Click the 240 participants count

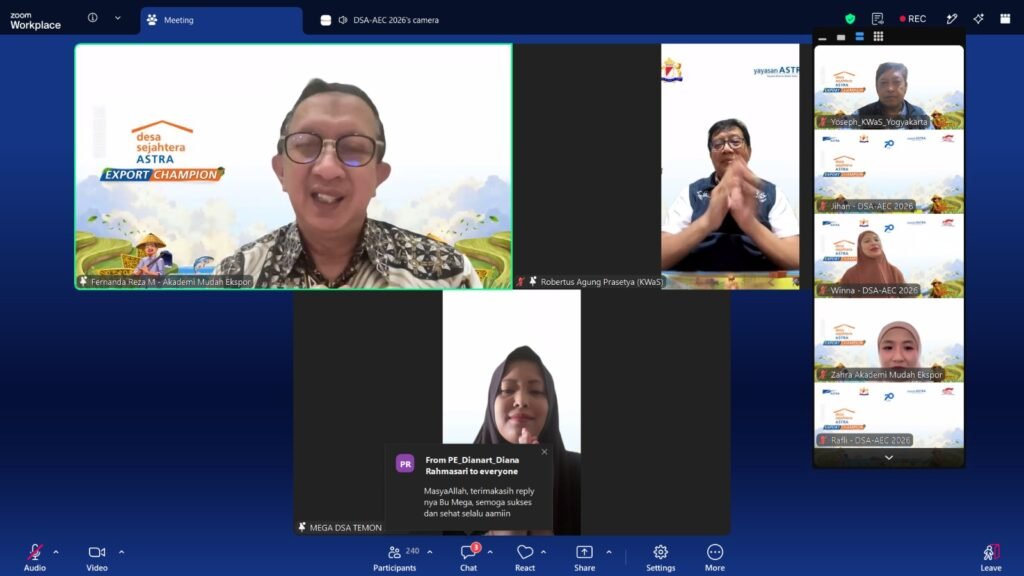pyautogui.click(x=413, y=551)
